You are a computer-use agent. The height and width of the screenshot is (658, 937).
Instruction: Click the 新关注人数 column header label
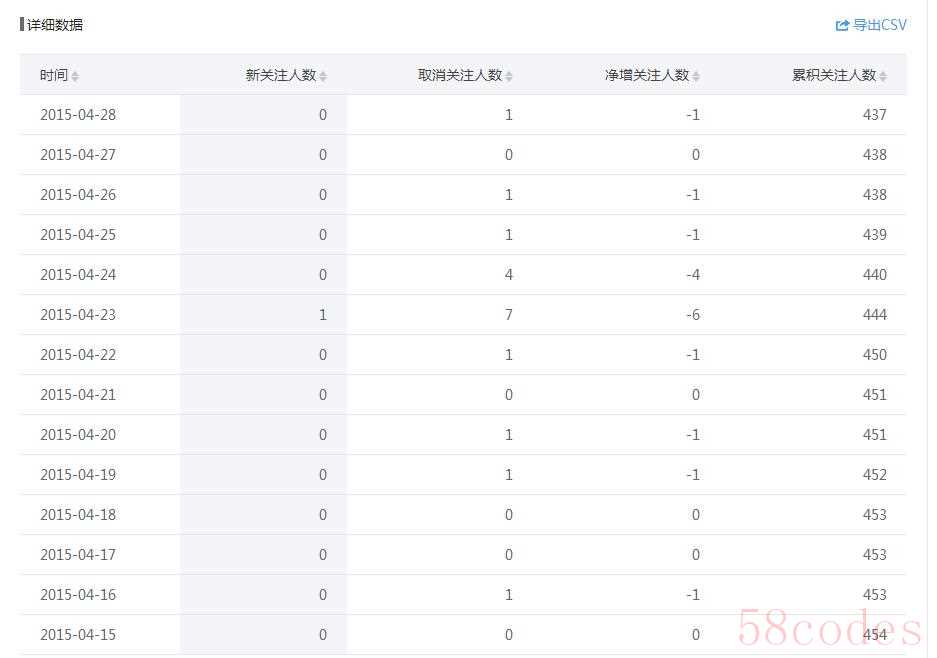coord(280,75)
